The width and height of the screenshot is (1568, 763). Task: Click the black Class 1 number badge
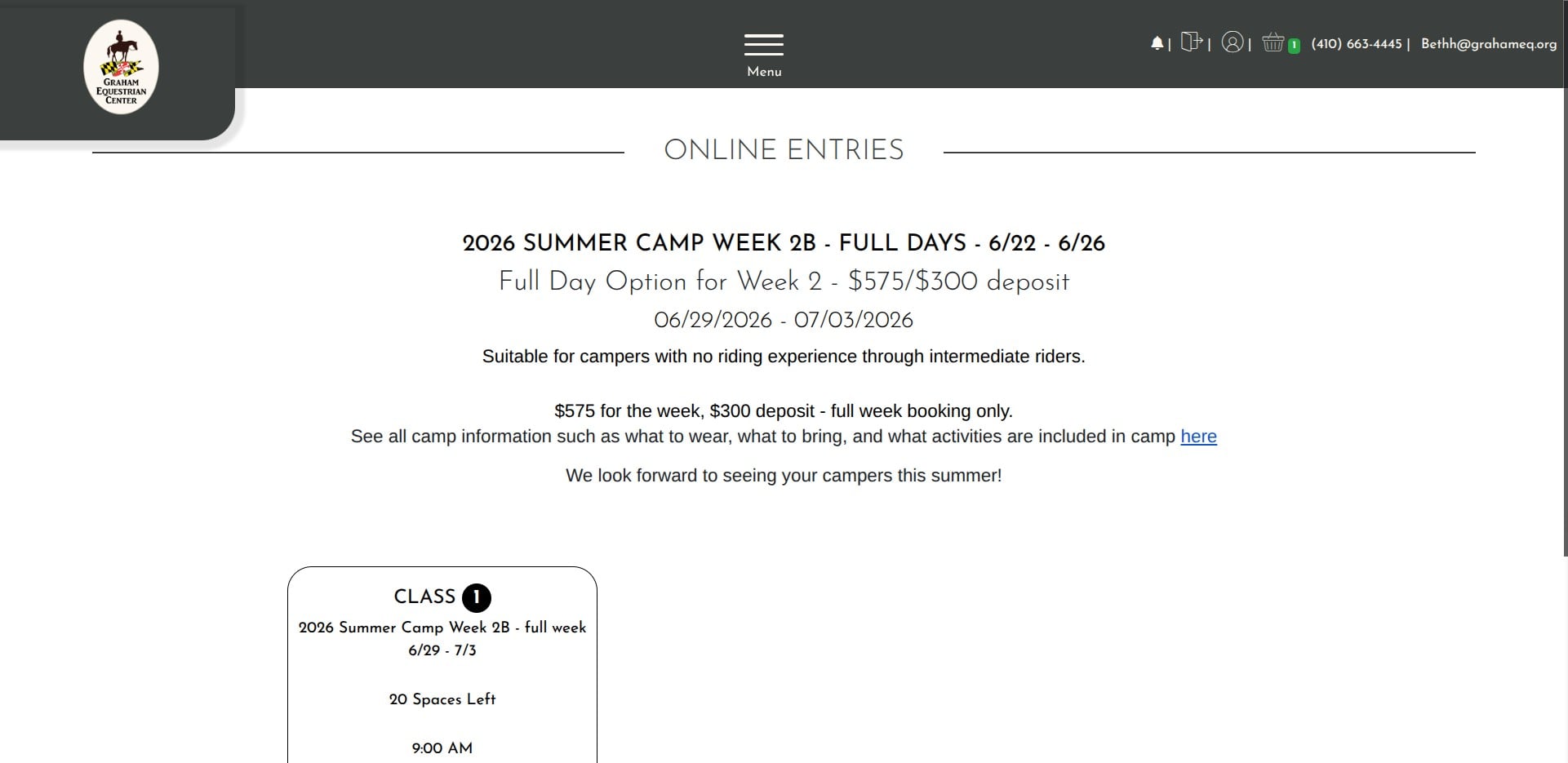tap(477, 597)
